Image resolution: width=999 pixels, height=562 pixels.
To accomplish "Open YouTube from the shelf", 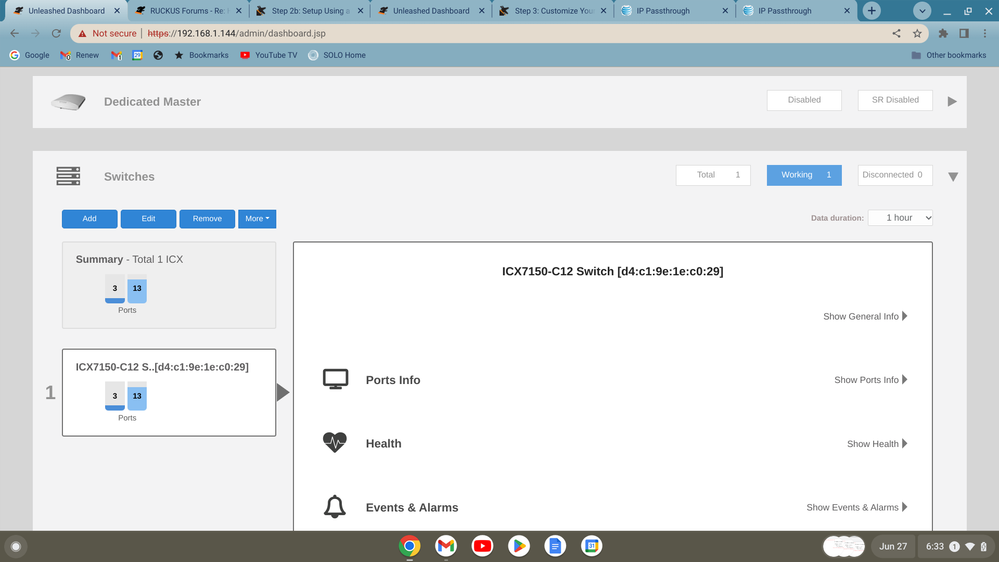I will [482, 546].
